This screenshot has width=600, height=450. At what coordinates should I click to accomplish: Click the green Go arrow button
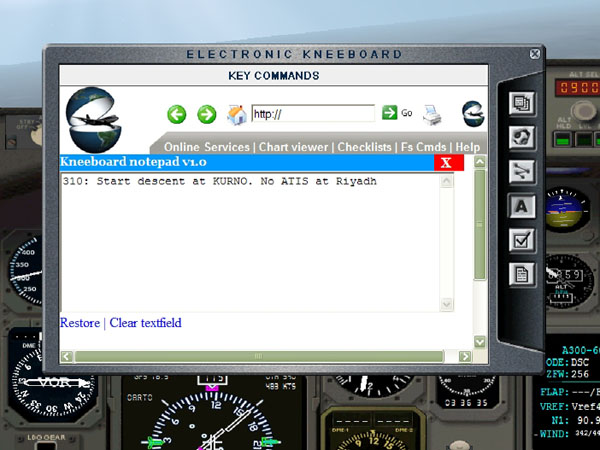tap(390, 112)
